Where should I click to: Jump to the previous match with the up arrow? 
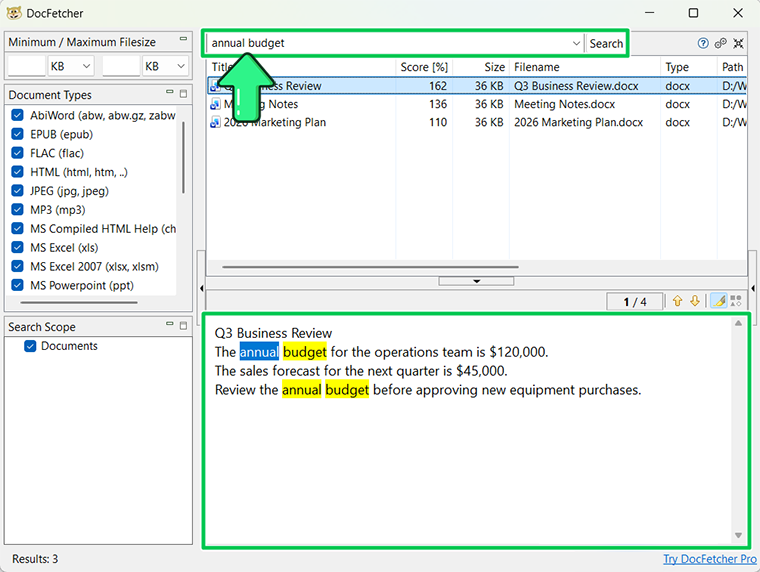pos(678,301)
